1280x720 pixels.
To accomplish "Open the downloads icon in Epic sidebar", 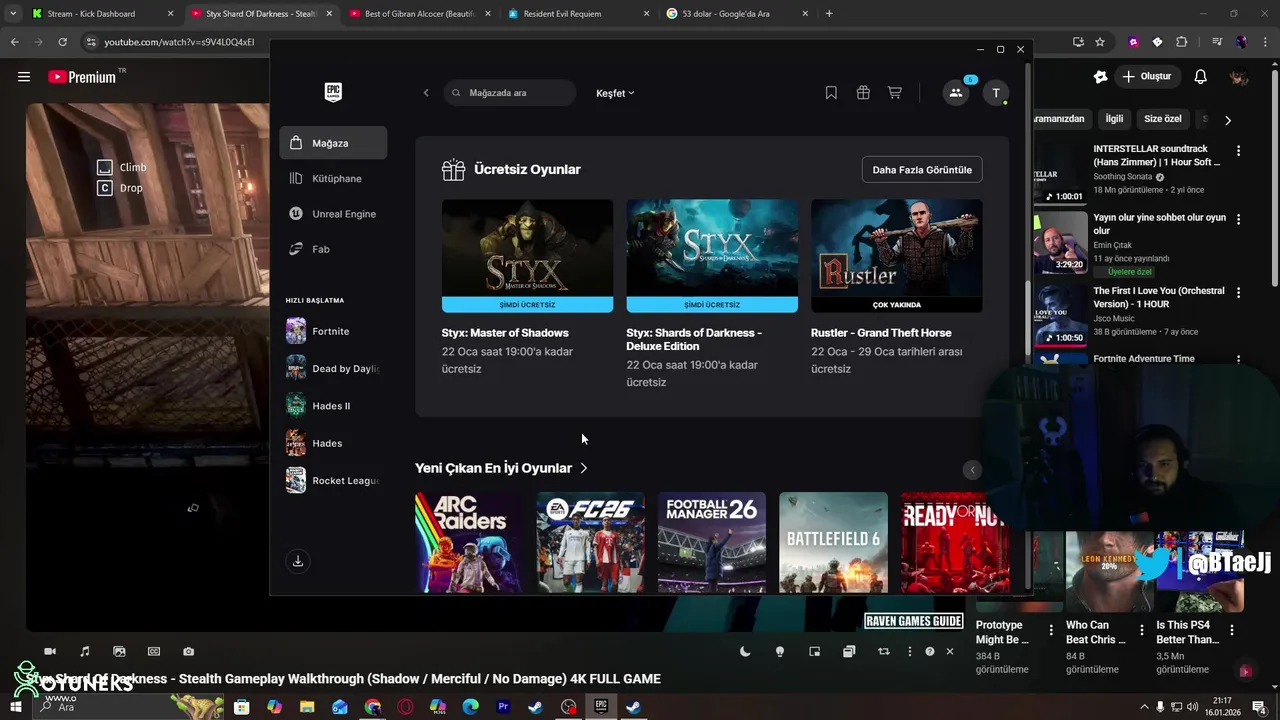I will [297, 561].
